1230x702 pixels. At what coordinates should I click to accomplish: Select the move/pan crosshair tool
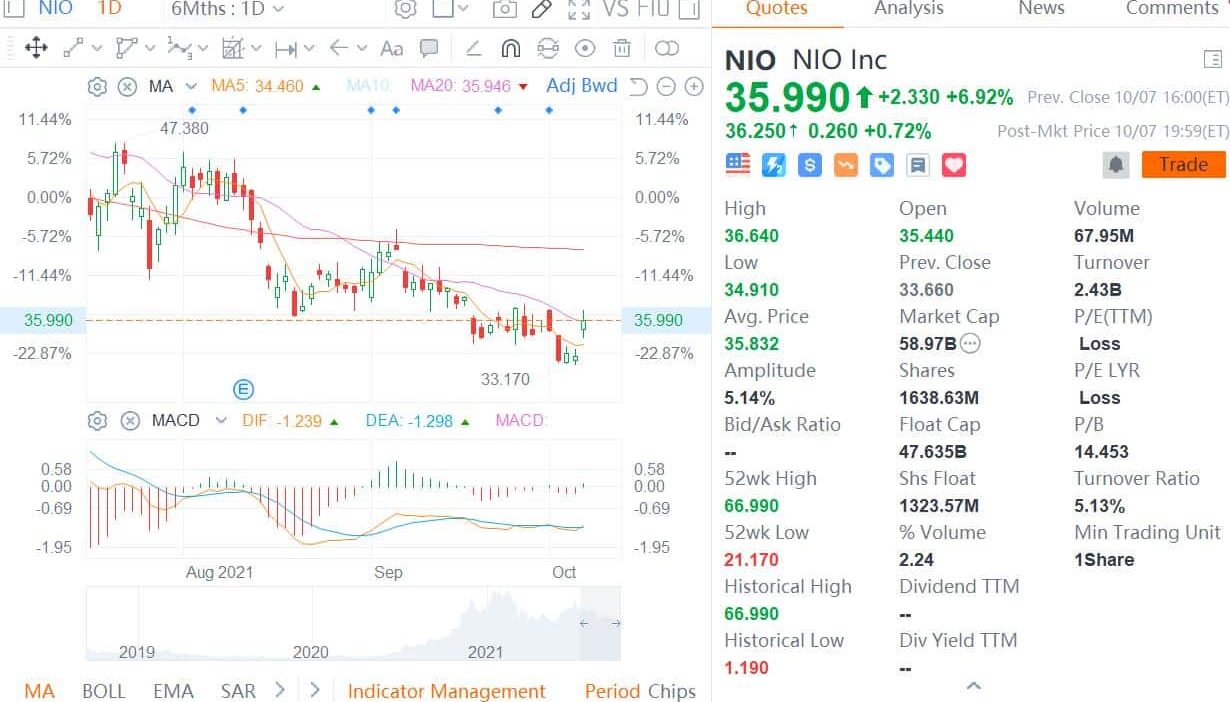[36, 47]
